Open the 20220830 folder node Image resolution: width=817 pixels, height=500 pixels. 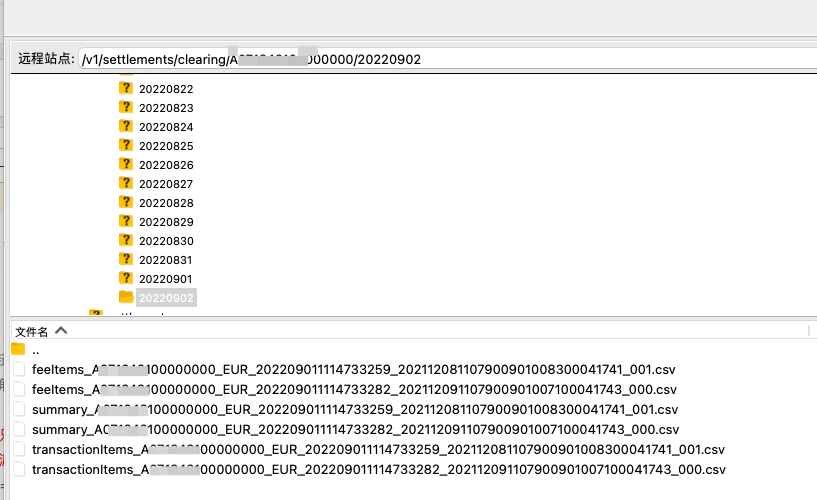(166, 241)
